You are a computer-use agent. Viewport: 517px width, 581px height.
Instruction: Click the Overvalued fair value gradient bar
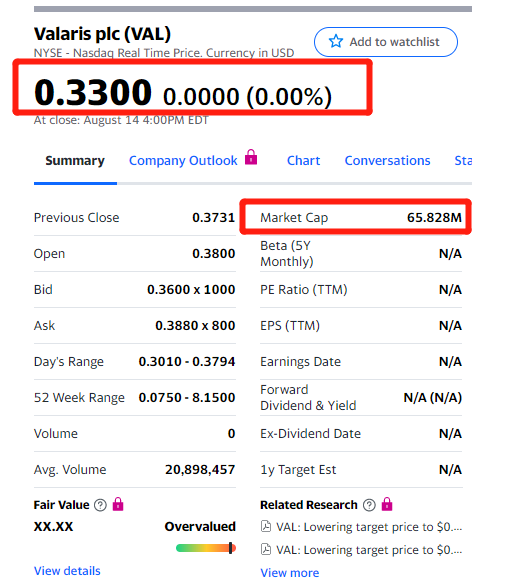(x=206, y=548)
